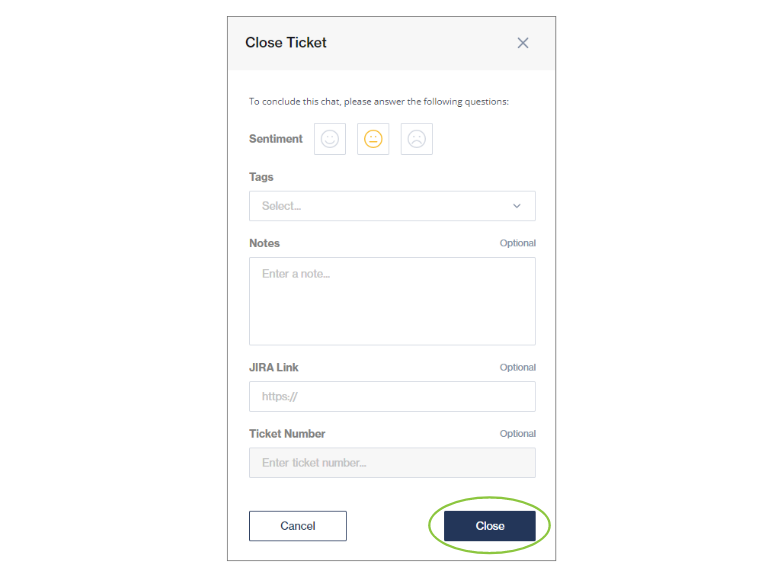Click into the JIRA Link https field
766x569 pixels.
pyautogui.click(x=392, y=396)
